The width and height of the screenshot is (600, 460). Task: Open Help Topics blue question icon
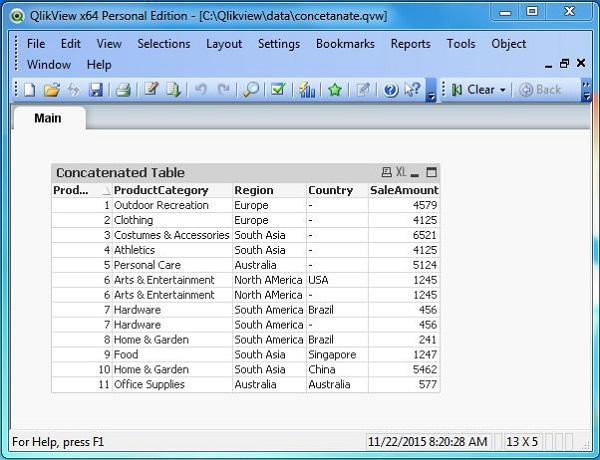pyautogui.click(x=391, y=90)
